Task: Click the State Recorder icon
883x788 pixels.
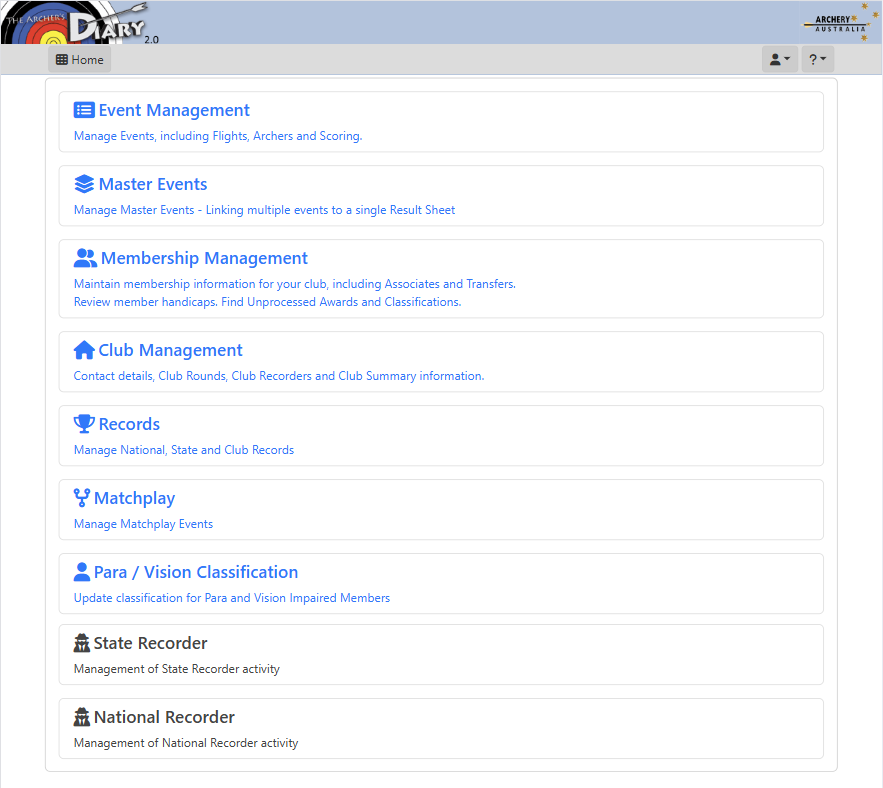Action: coord(82,643)
